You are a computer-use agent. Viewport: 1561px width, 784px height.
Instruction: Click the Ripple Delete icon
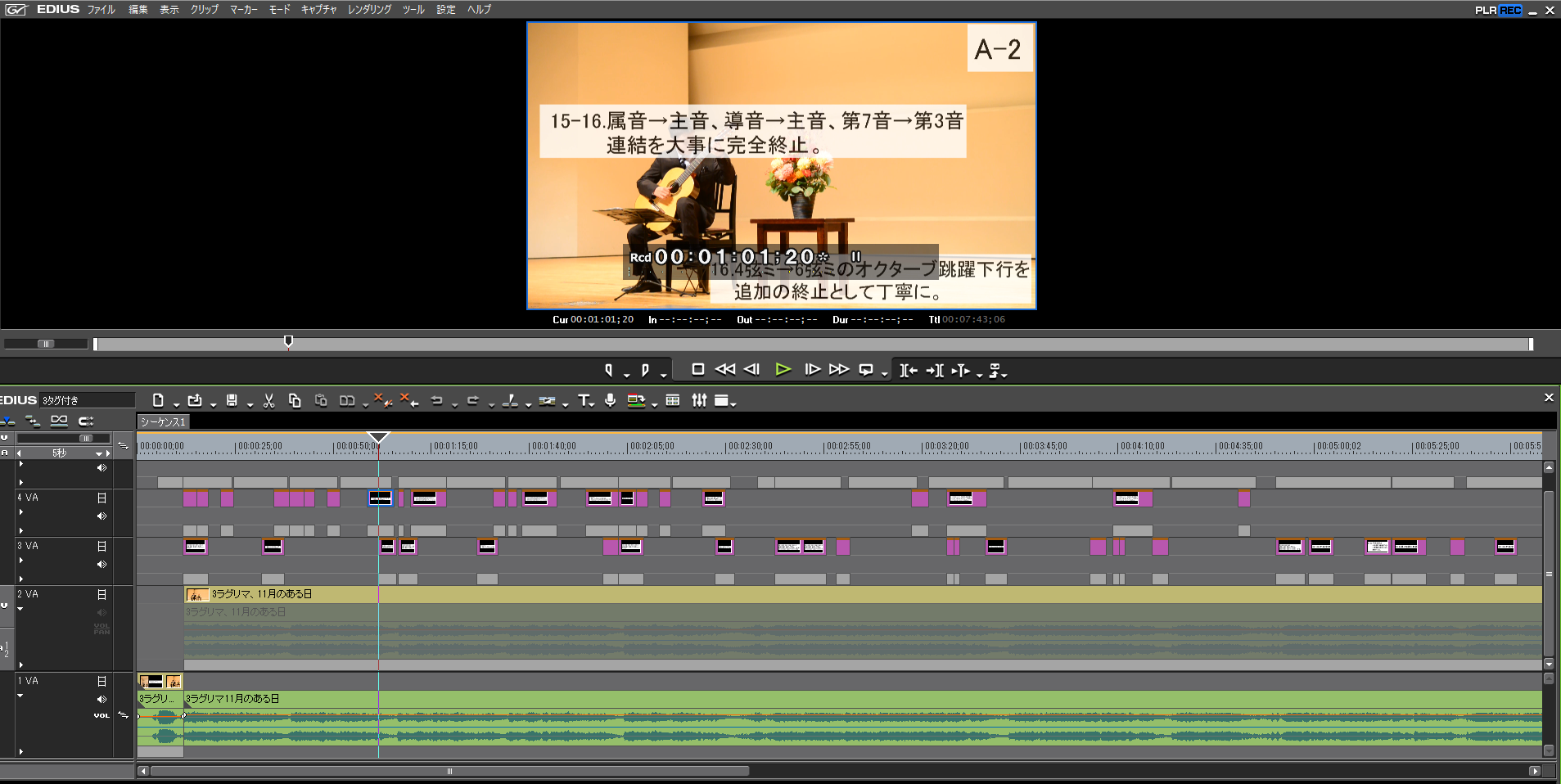pyautogui.click(x=409, y=400)
